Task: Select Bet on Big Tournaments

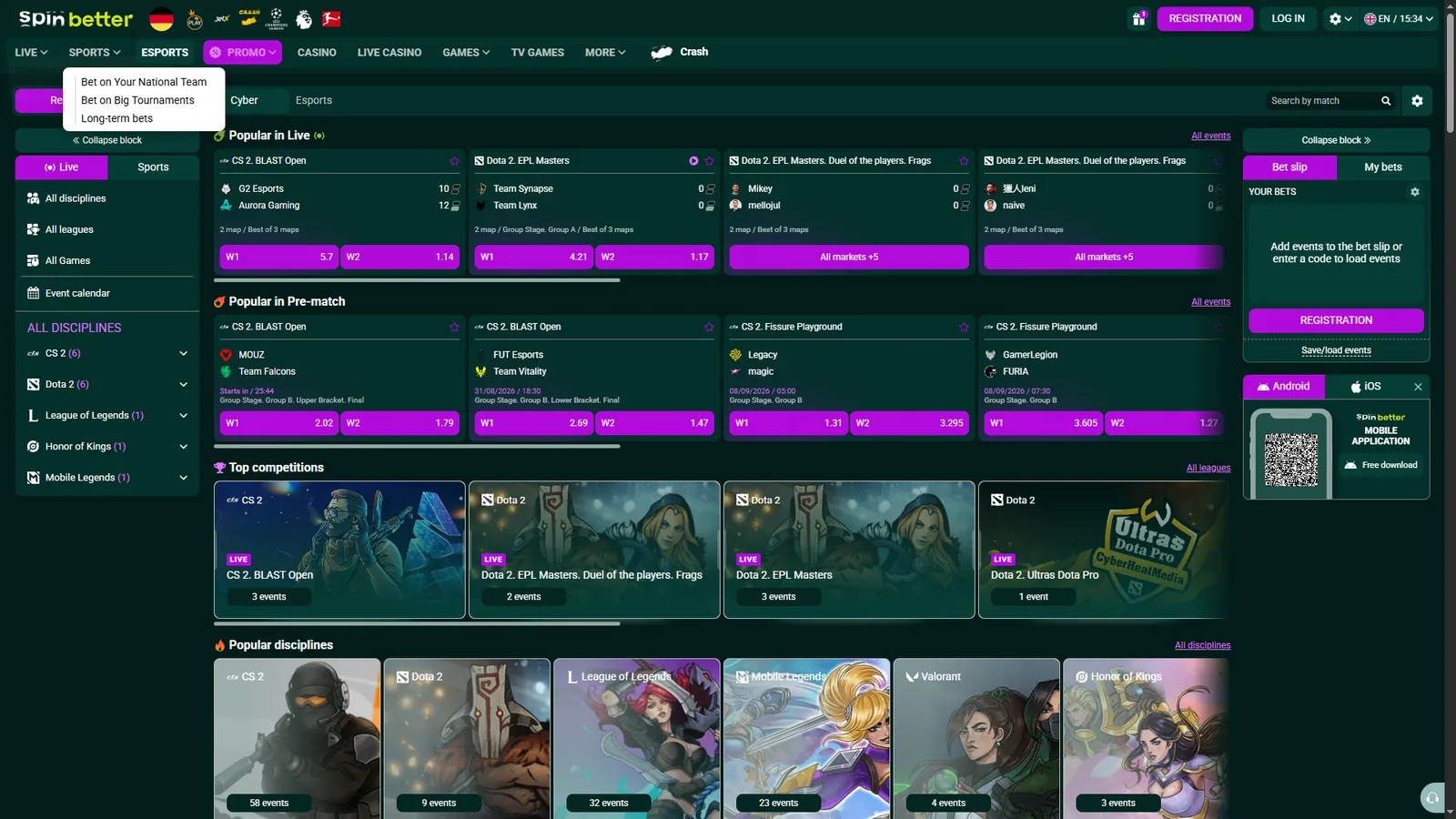Action: tap(137, 100)
